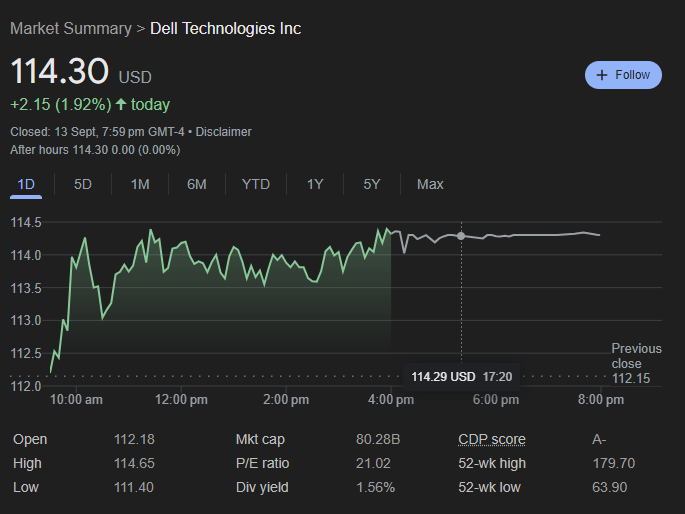The image size is (685, 514).
Task: Click the Div yield label
Action: pos(262,487)
